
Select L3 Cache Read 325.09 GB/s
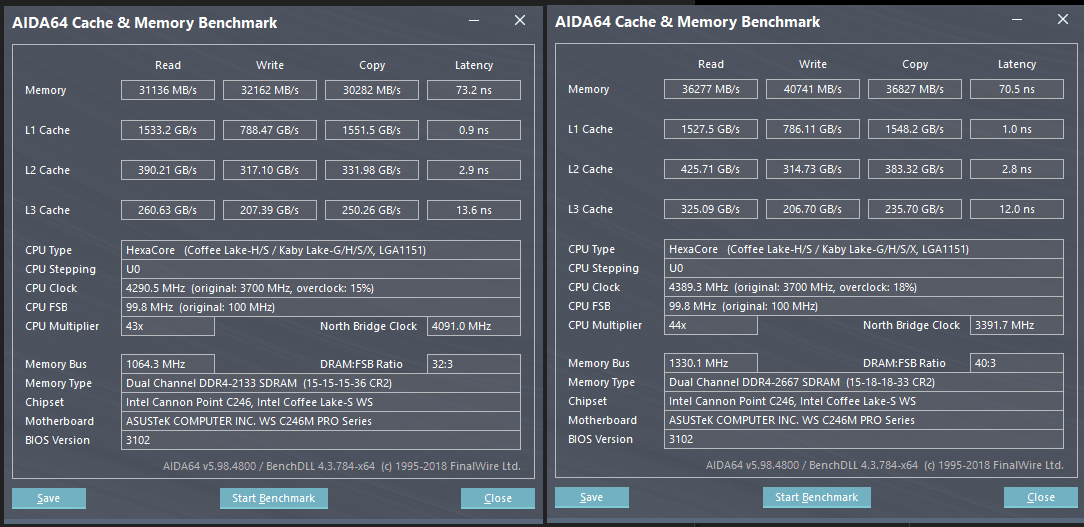[x=711, y=210]
